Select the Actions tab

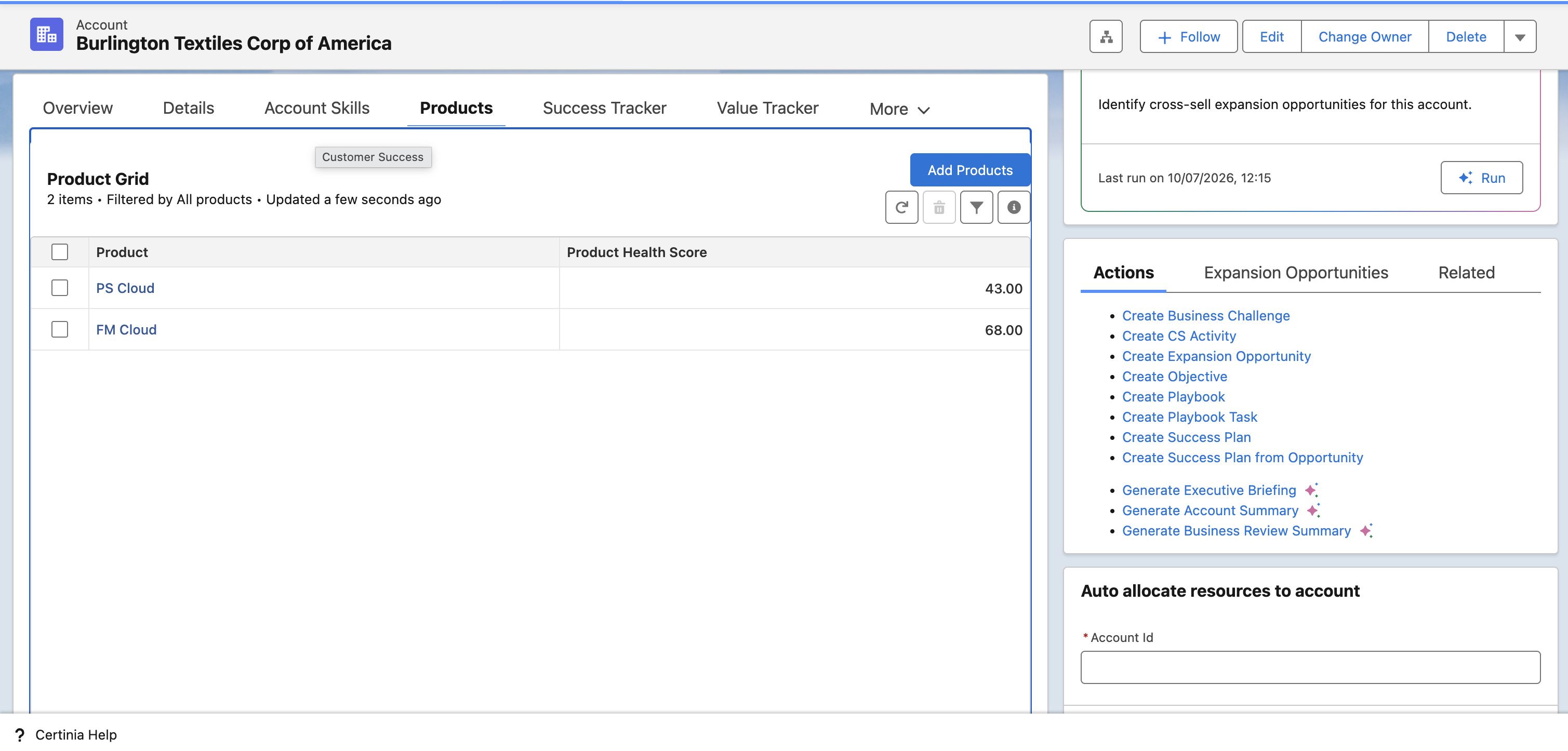1123,272
